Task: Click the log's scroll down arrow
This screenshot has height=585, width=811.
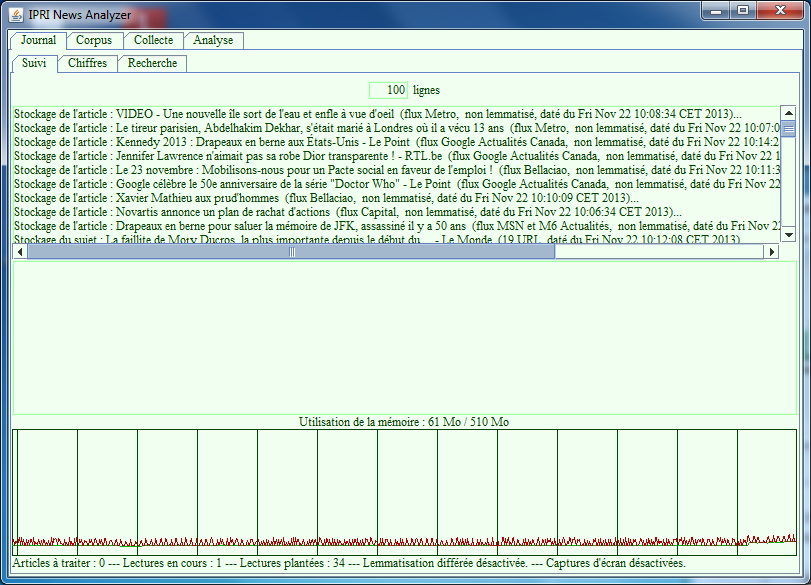Action: click(787, 234)
